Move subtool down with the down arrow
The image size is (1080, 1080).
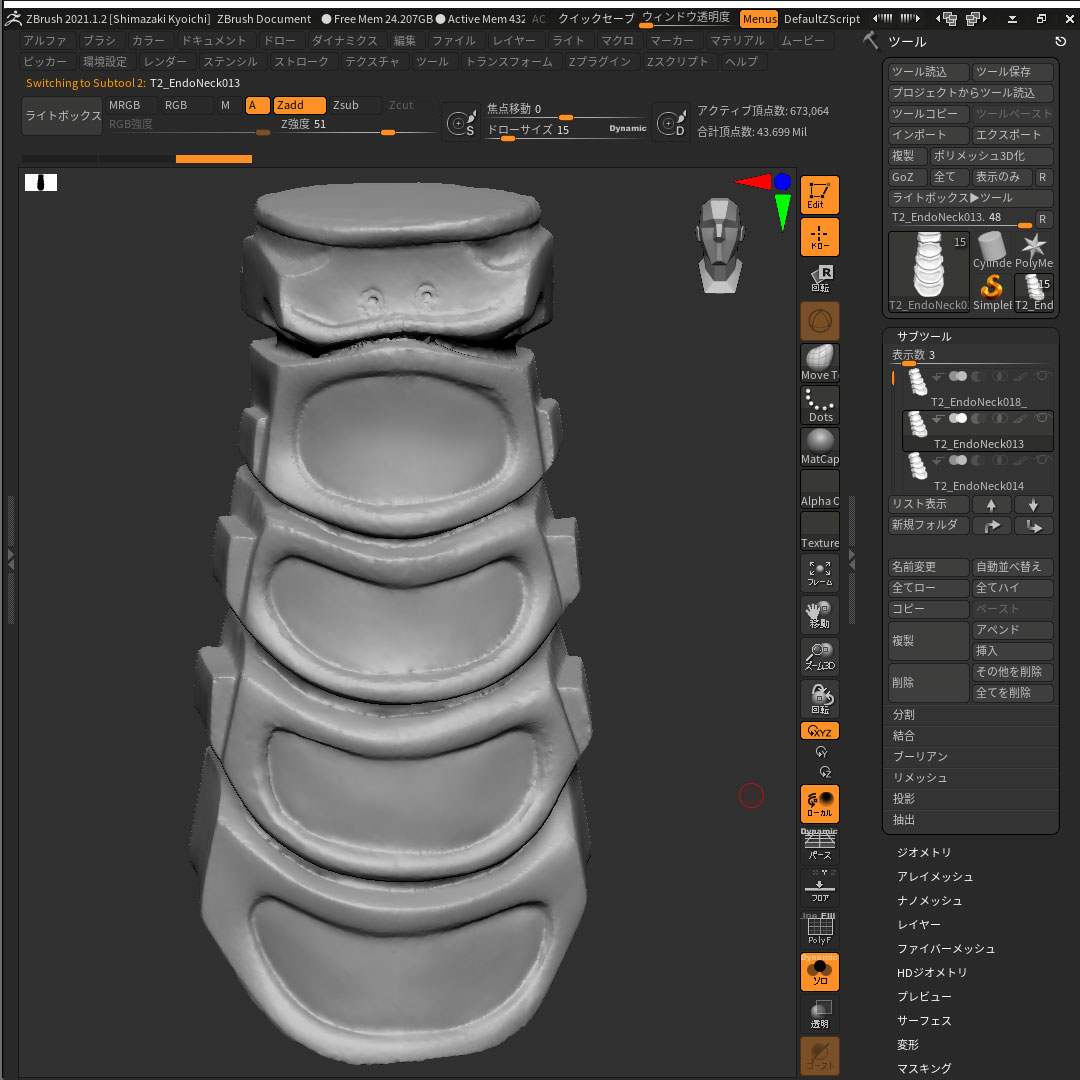pos(1032,505)
